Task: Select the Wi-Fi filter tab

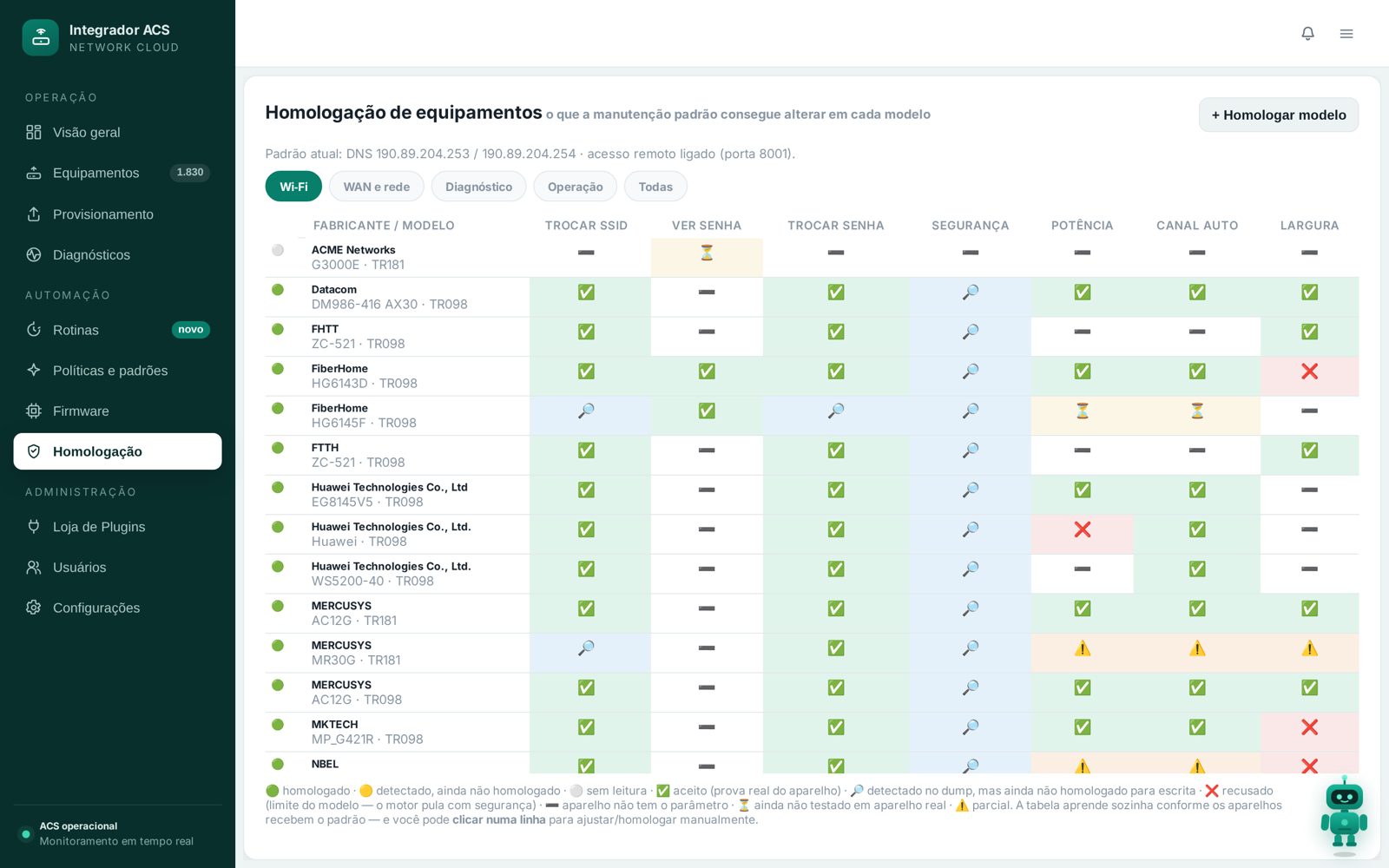Action: click(x=293, y=187)
